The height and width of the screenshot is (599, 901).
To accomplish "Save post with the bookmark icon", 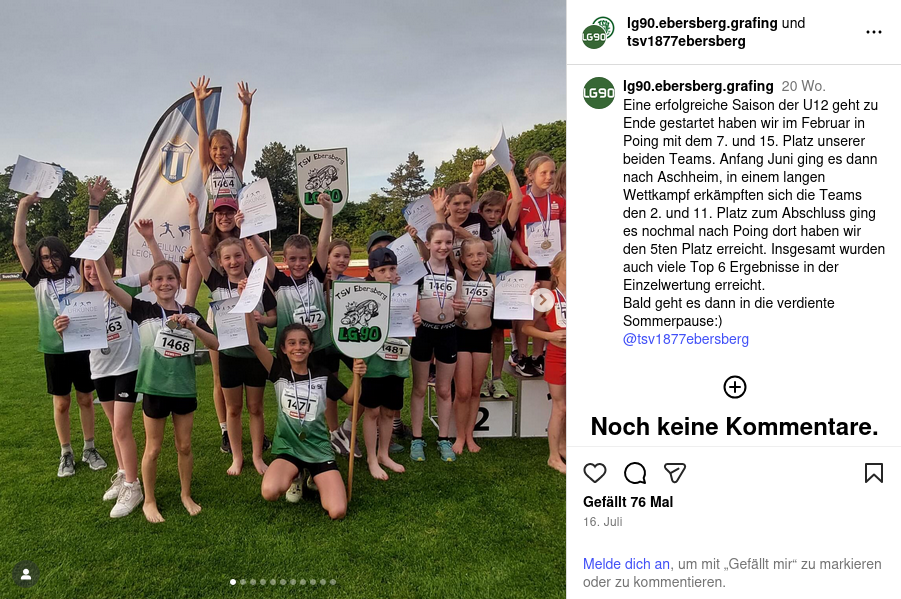I will tap(873, 473).
